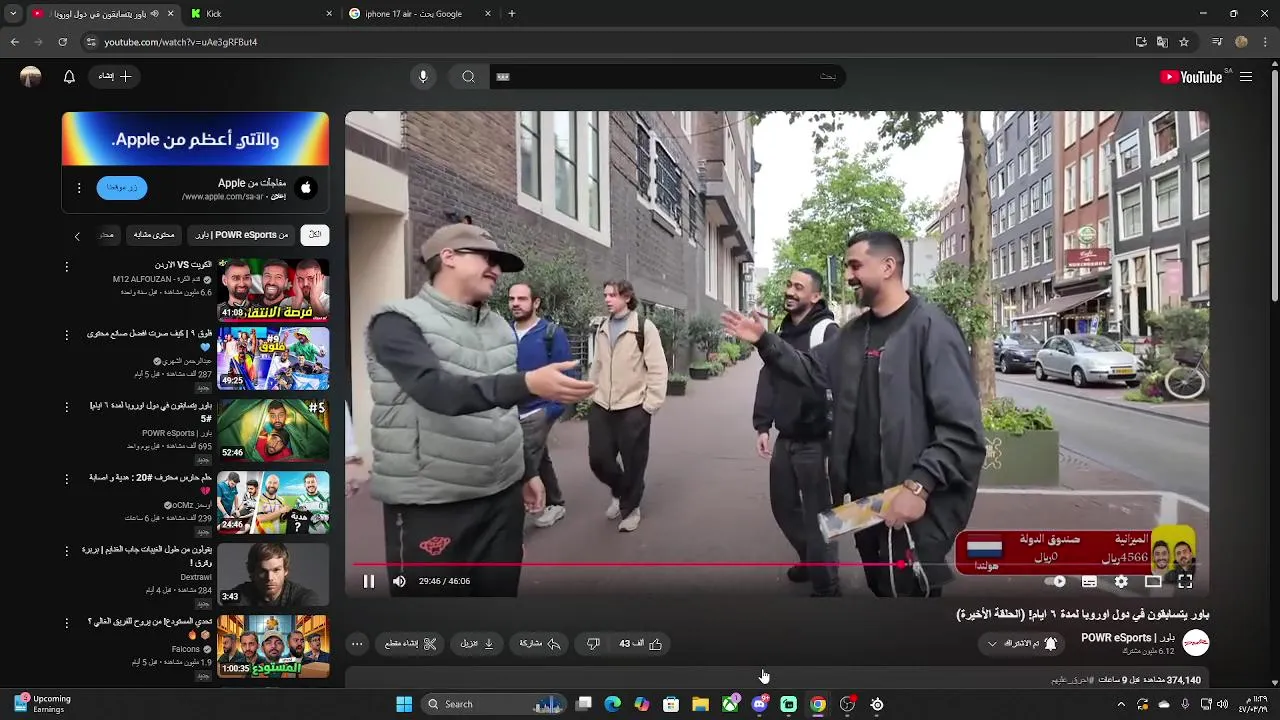Like the video (43 ألف)

click(641, 644)
